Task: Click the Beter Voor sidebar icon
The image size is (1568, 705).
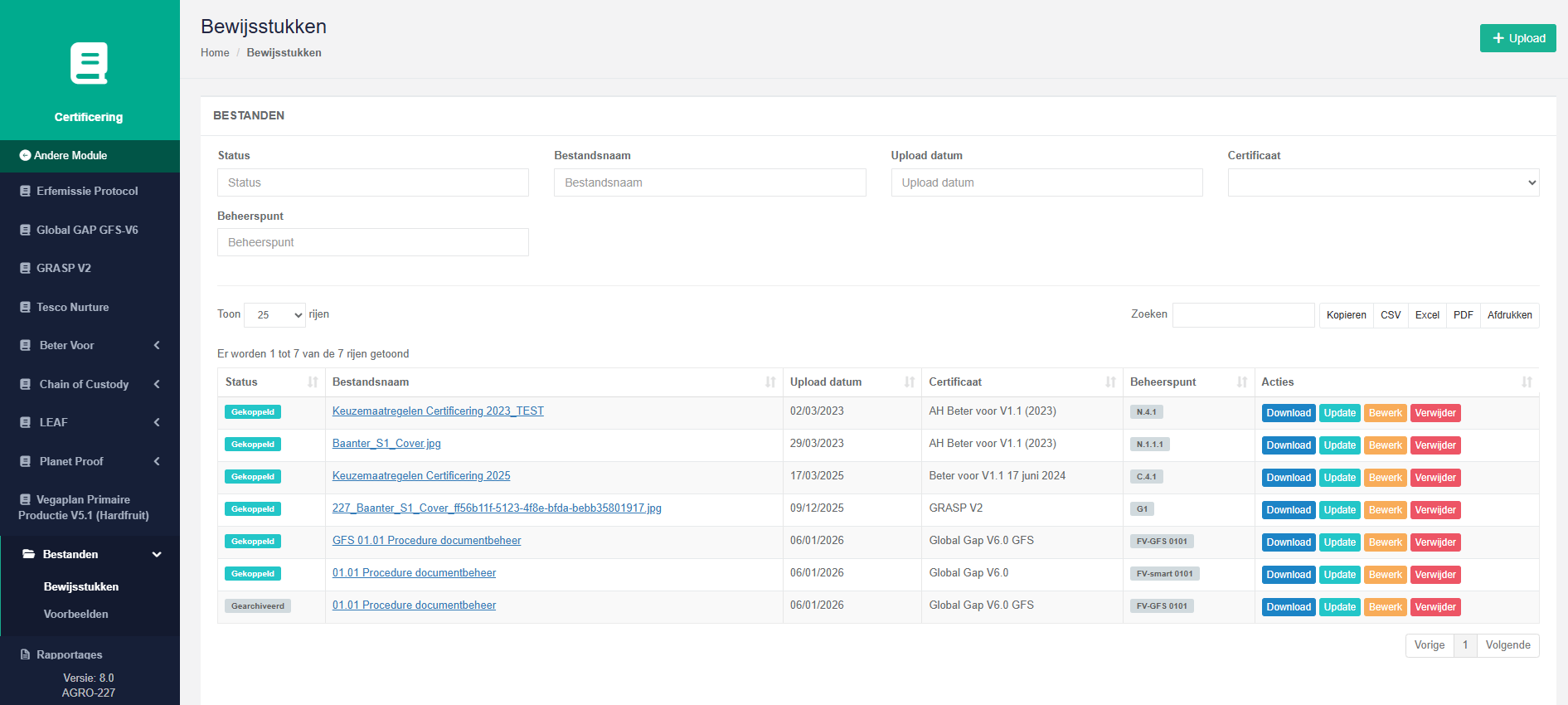Action: 25,345
